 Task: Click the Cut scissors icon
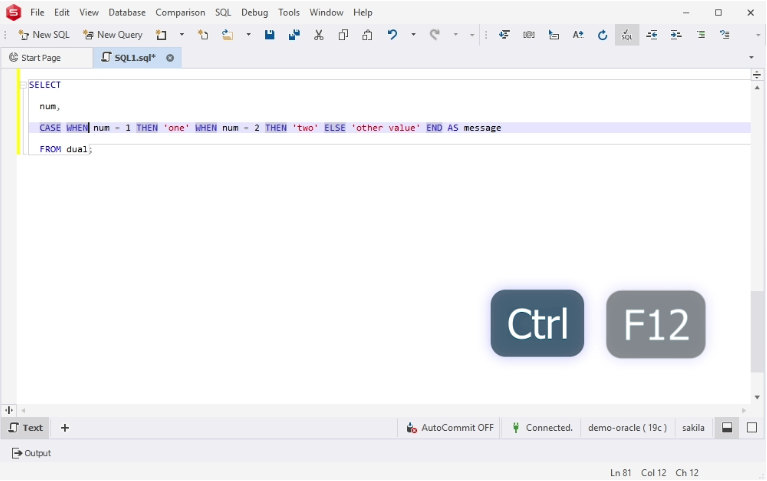pos(318,35)
